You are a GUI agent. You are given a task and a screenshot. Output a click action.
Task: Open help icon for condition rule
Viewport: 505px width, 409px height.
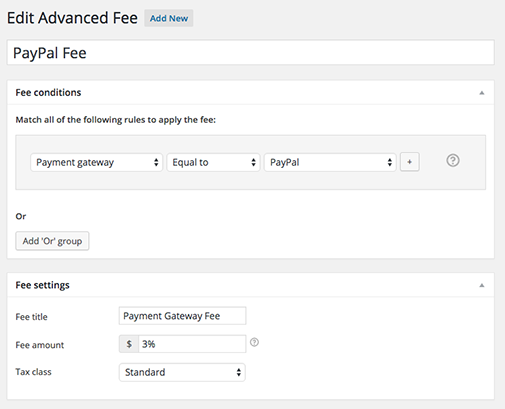pos(453,161)
